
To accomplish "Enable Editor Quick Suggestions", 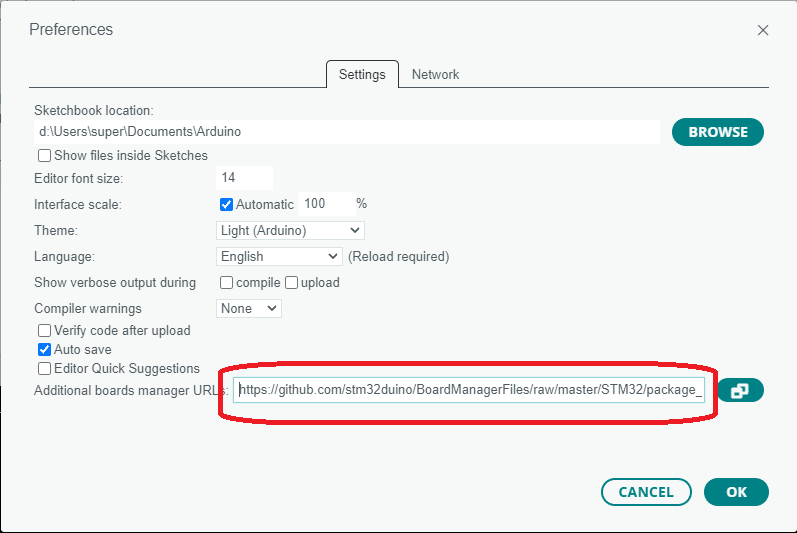I will (45, 368).
